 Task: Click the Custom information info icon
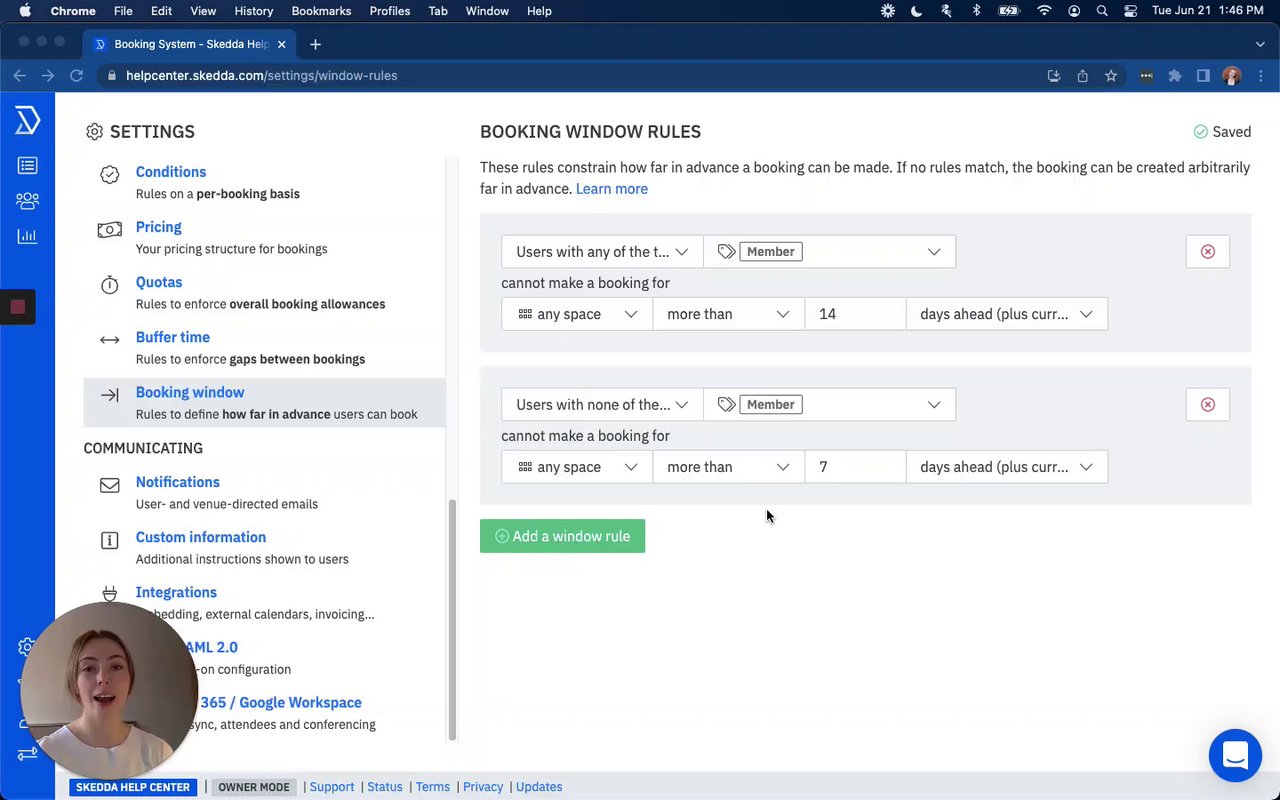pos(110,540)
